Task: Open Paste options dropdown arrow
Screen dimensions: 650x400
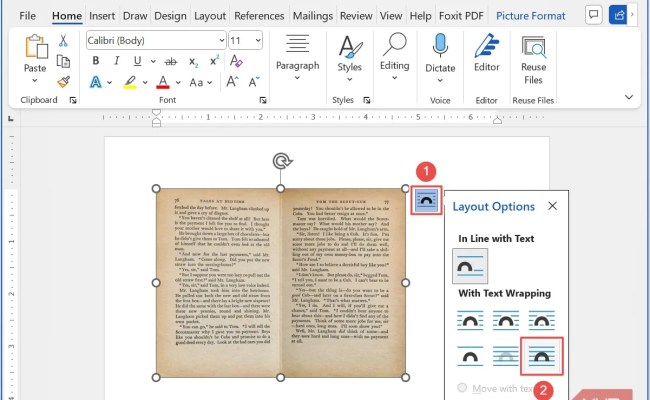Action: [x=35, y=80]
